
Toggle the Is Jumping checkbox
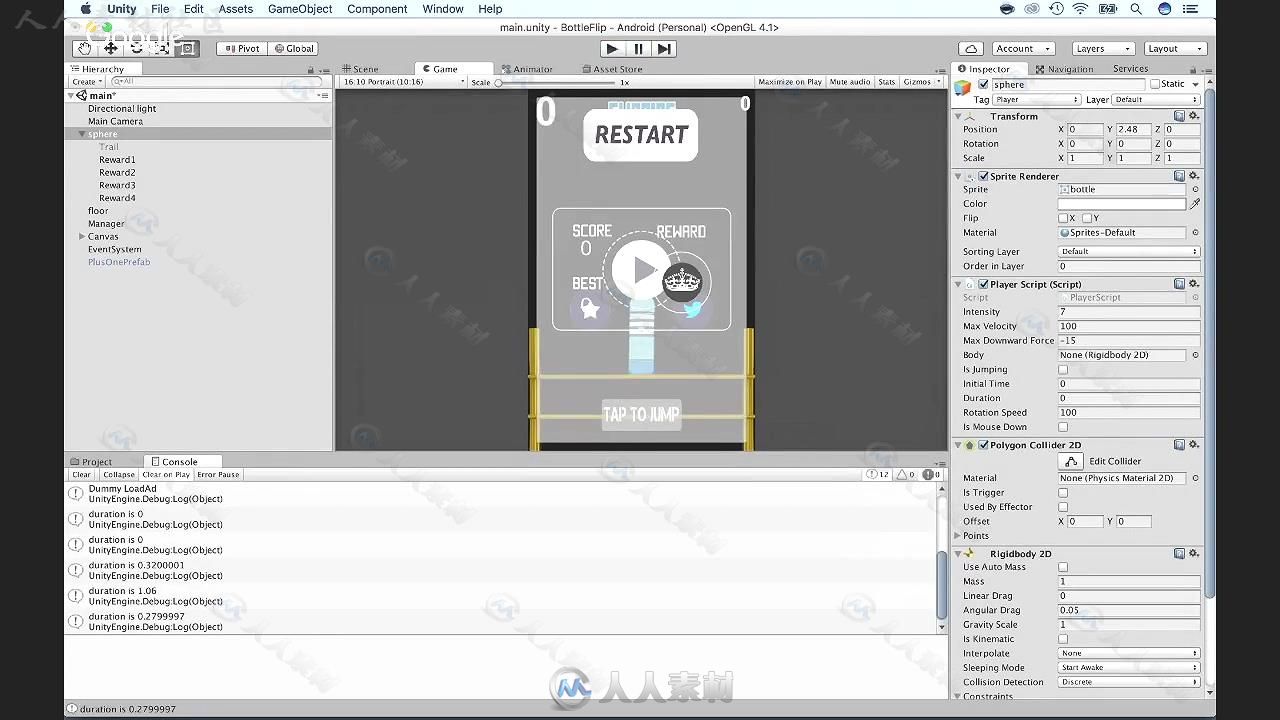(1063, 370)
